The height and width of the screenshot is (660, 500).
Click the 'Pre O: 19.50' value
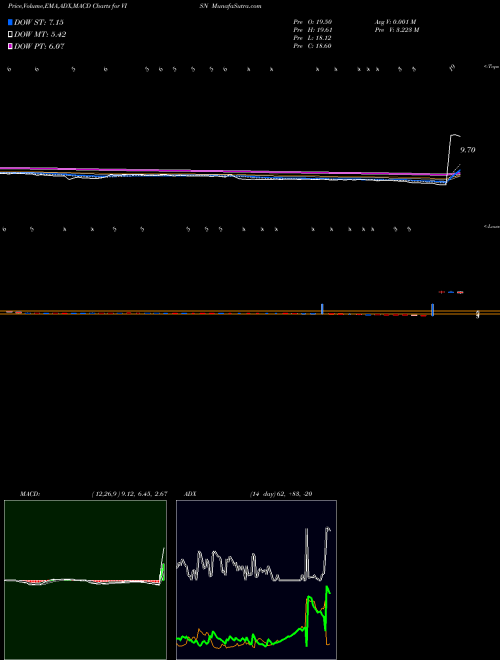coord(312,22)
